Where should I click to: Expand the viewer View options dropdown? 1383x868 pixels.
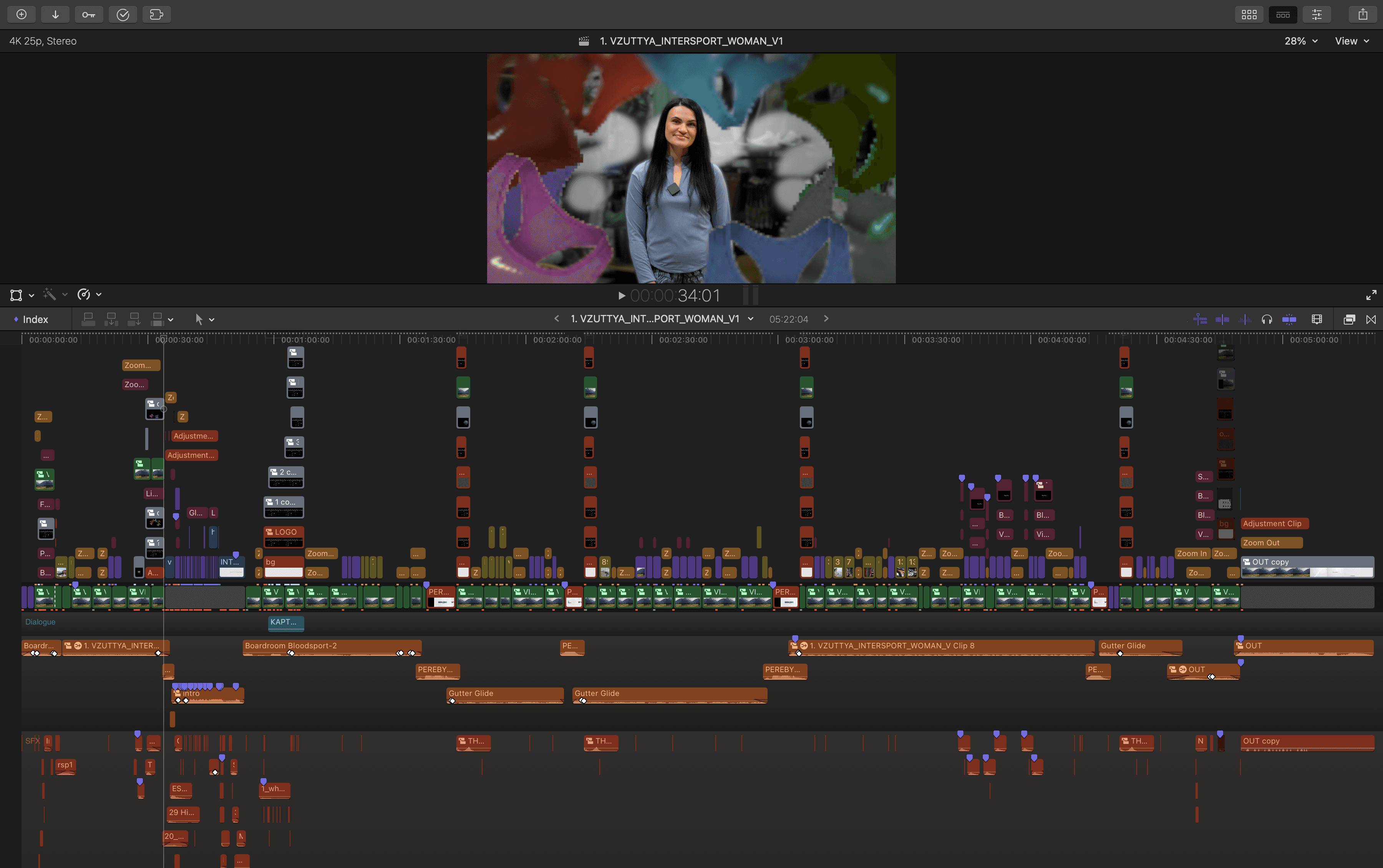1351,41
